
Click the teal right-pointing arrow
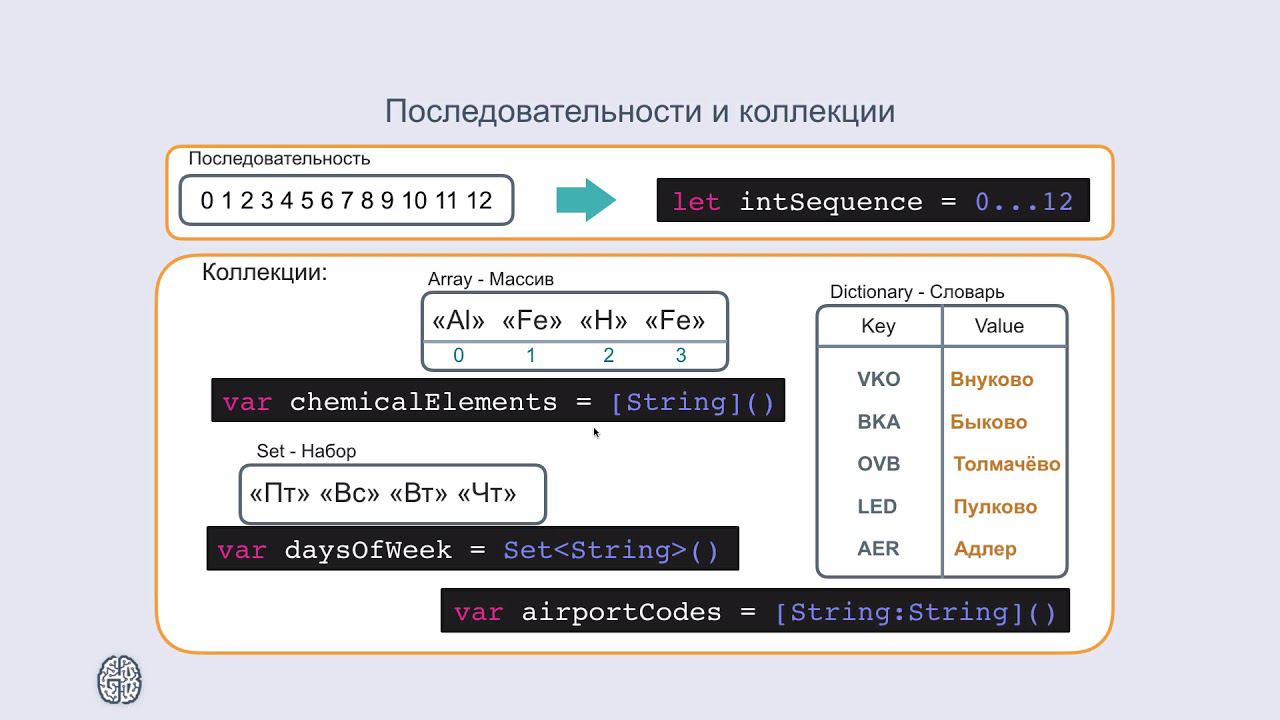pos(586,200)
